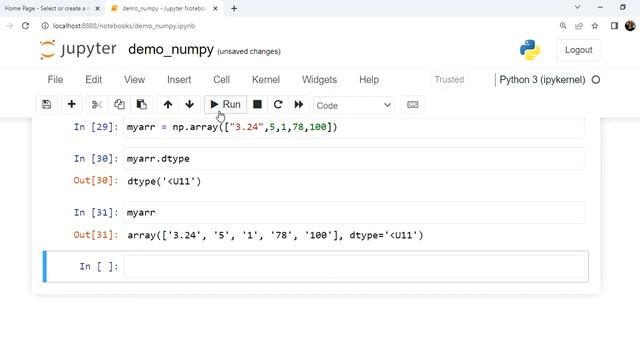This screenshot has width=640, height=360.
Task: Switch to the demo_numpy browser tab
Action: (x=164, y=8)
